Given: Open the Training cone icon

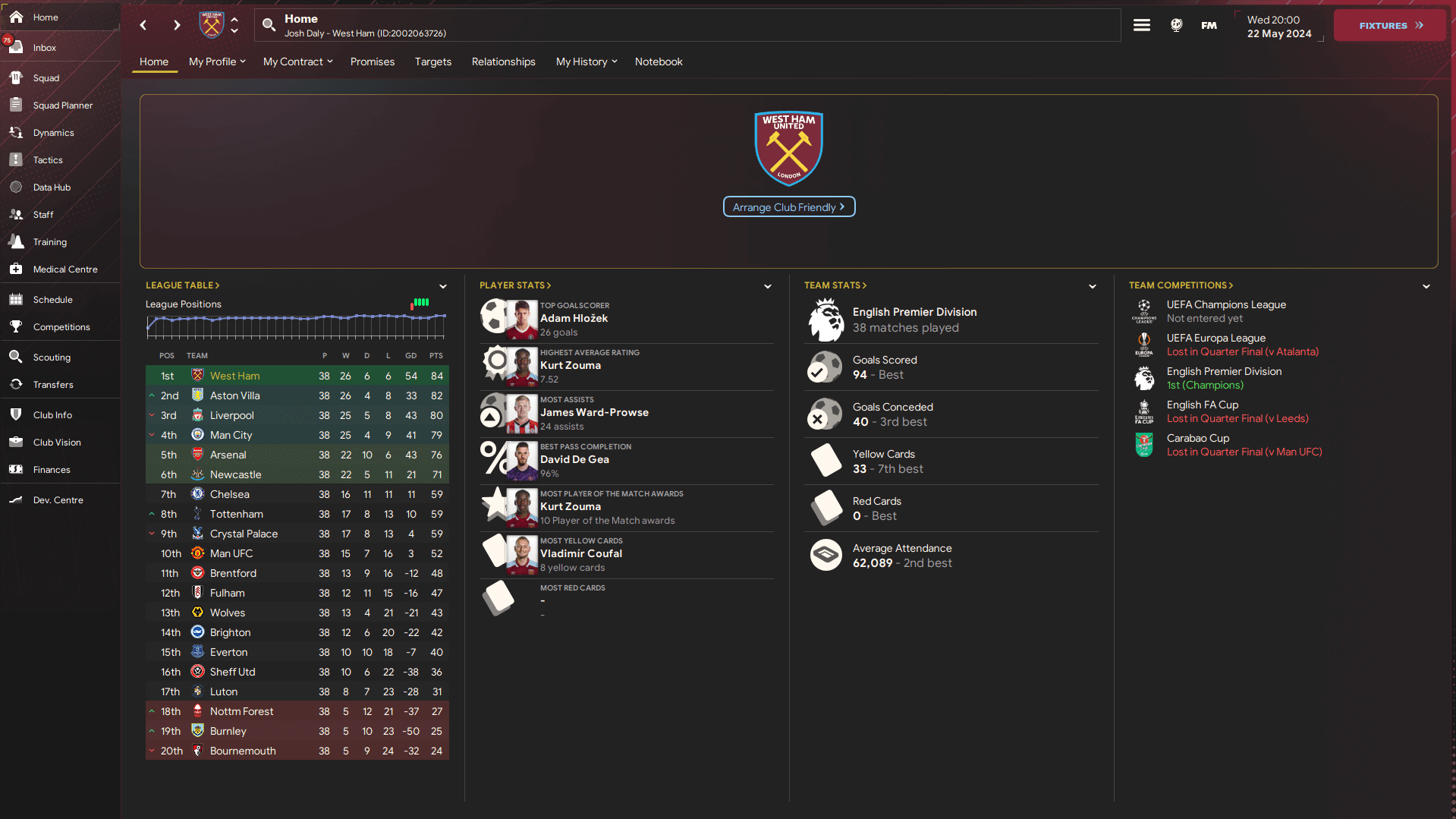Looking at the screenshot, I should tap(16, 241).
